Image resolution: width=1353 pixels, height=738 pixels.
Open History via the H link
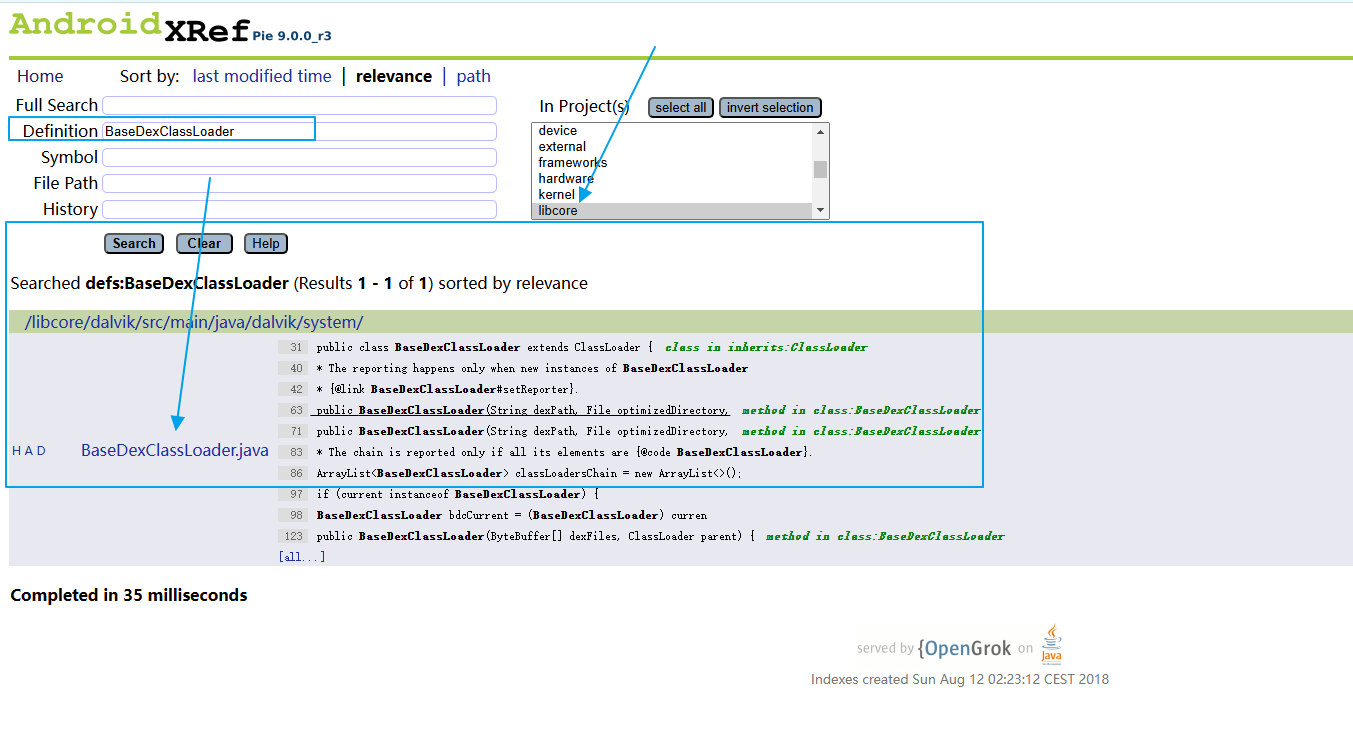point(16,451)
